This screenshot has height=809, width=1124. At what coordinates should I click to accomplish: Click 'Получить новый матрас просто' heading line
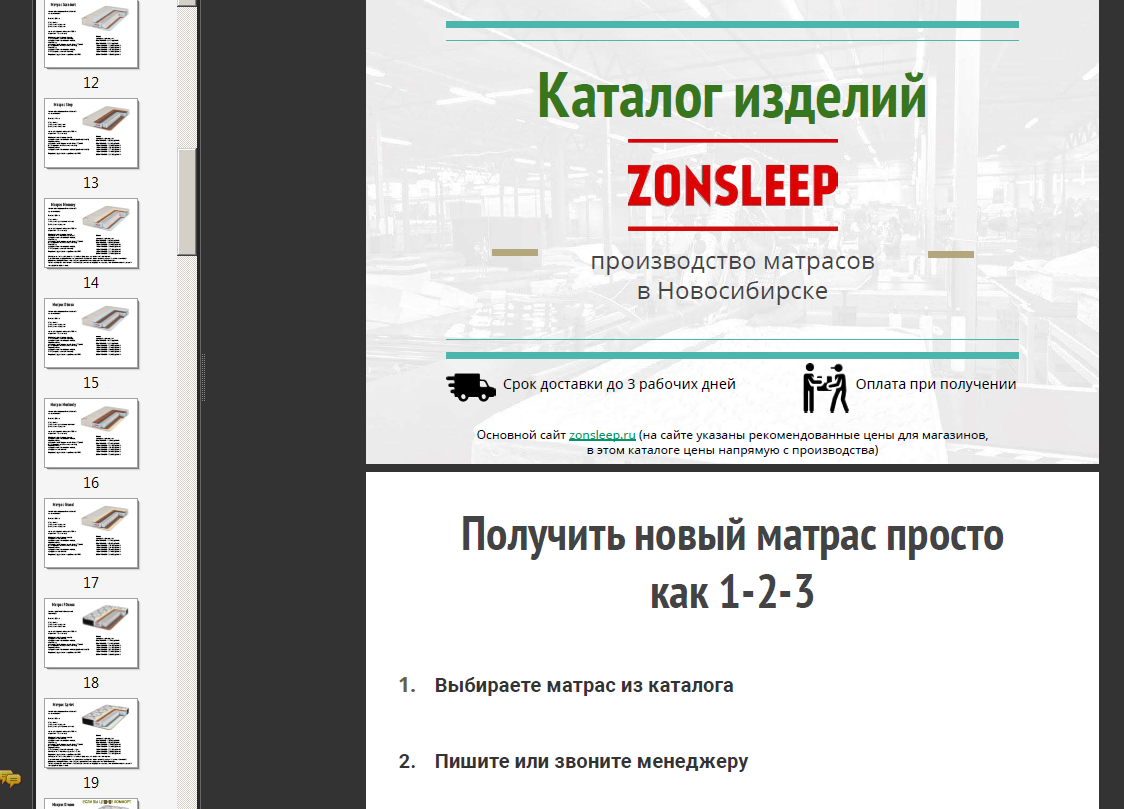[x=732, y=535]
